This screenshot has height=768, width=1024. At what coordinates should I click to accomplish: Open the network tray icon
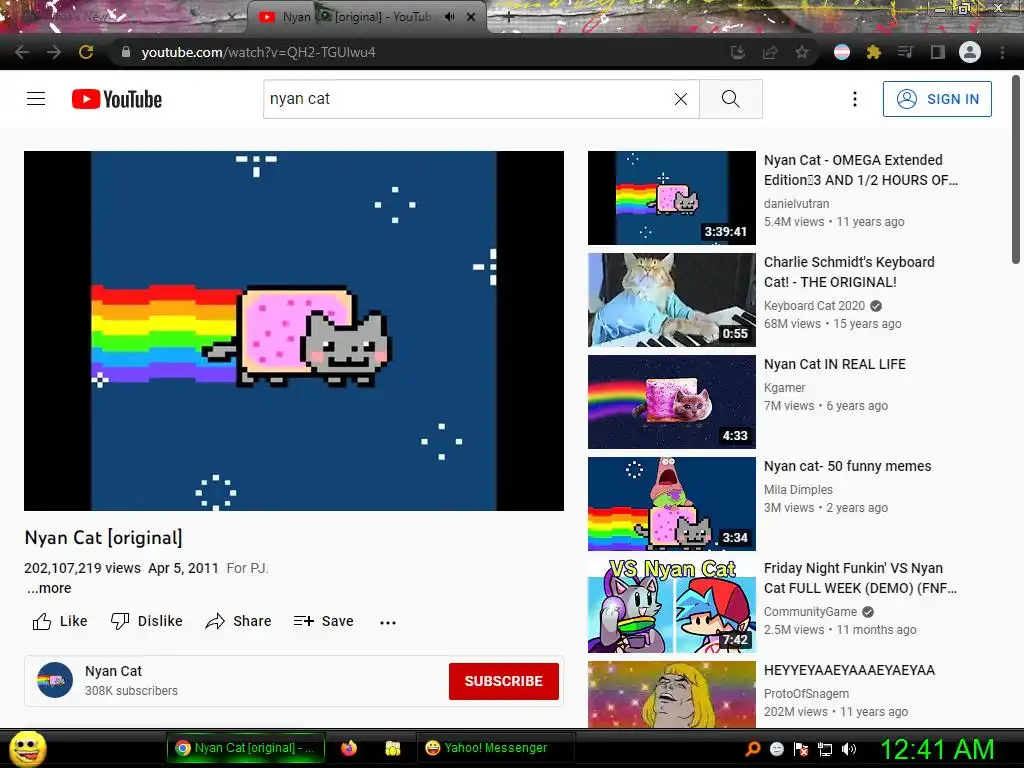pyautogui.click(x=825, y=749)
